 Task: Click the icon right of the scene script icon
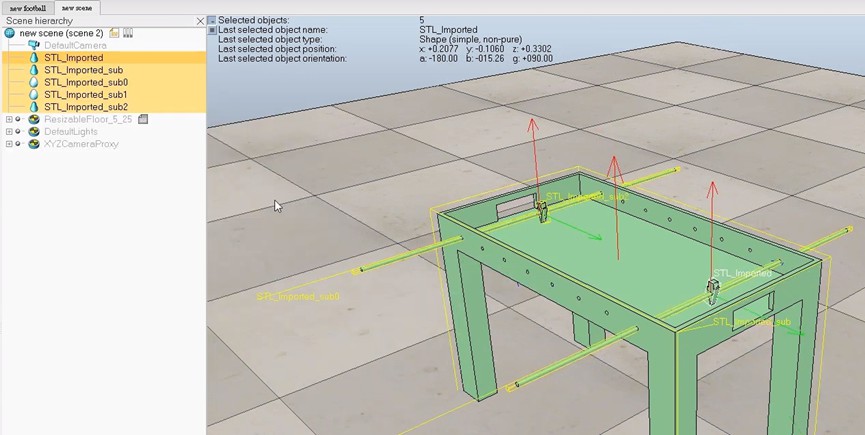pos(128,33)
